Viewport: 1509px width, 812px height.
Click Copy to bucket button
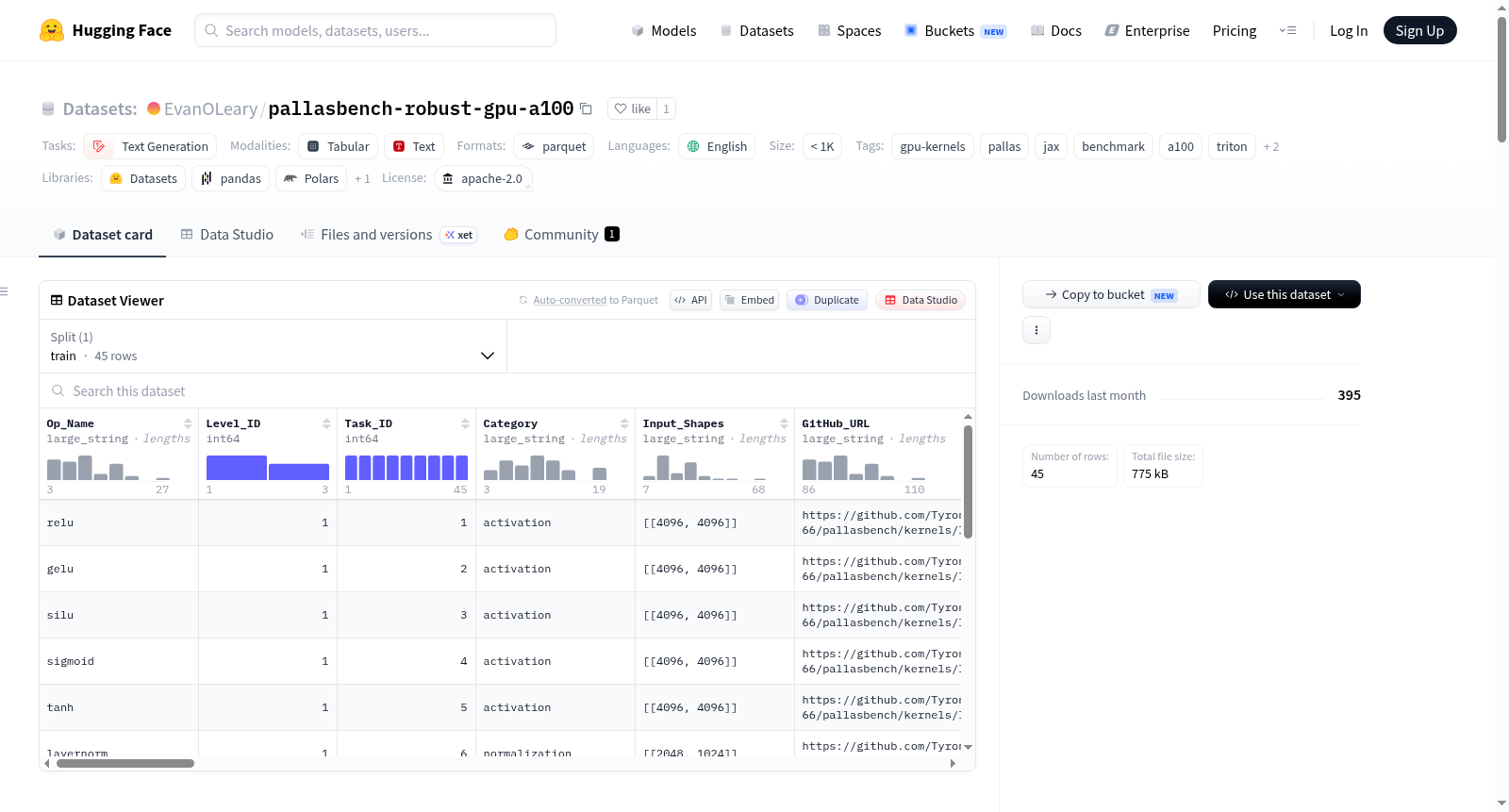[1111, 294]
